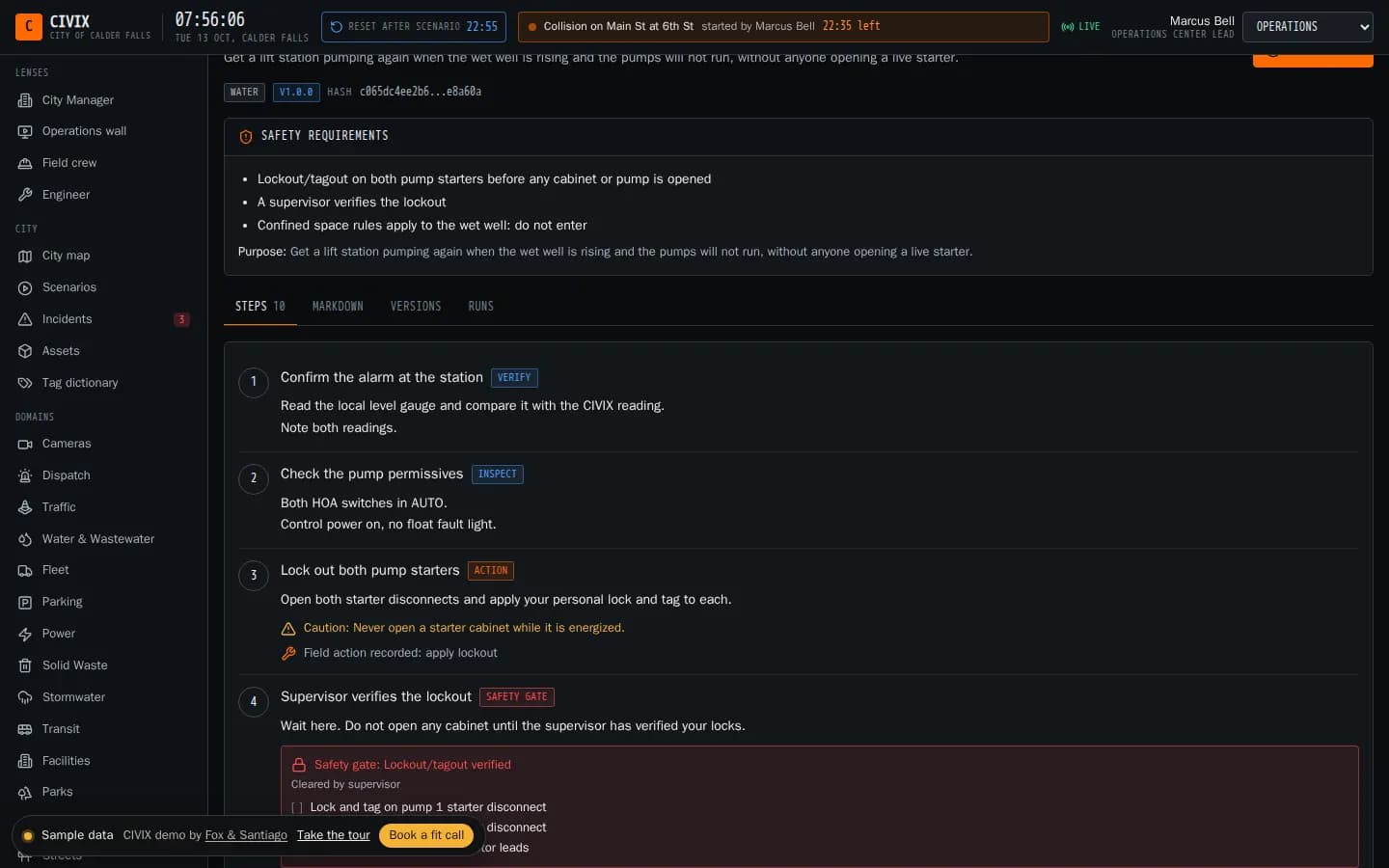Toggle the LIVE status indicator
1389x868 pixels.
(1080, 27)
